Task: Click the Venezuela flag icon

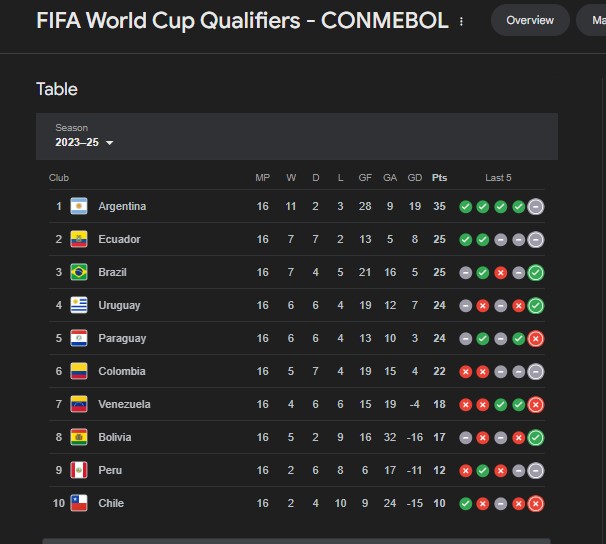Action: point(79,405)
